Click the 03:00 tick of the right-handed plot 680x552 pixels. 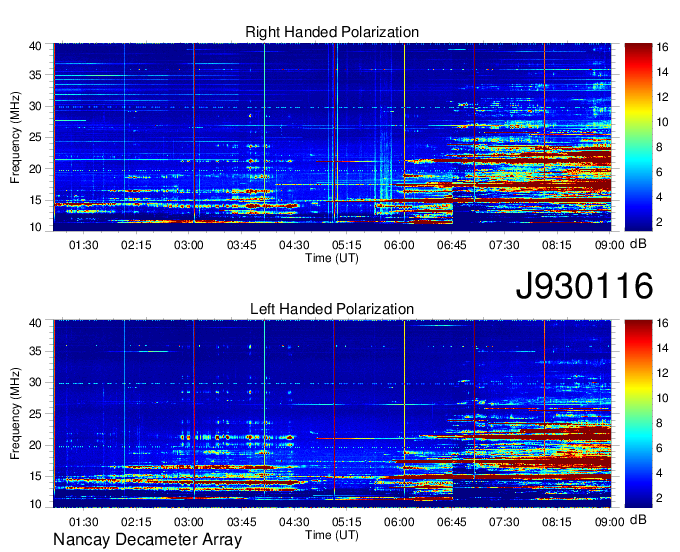click(189, 245)
